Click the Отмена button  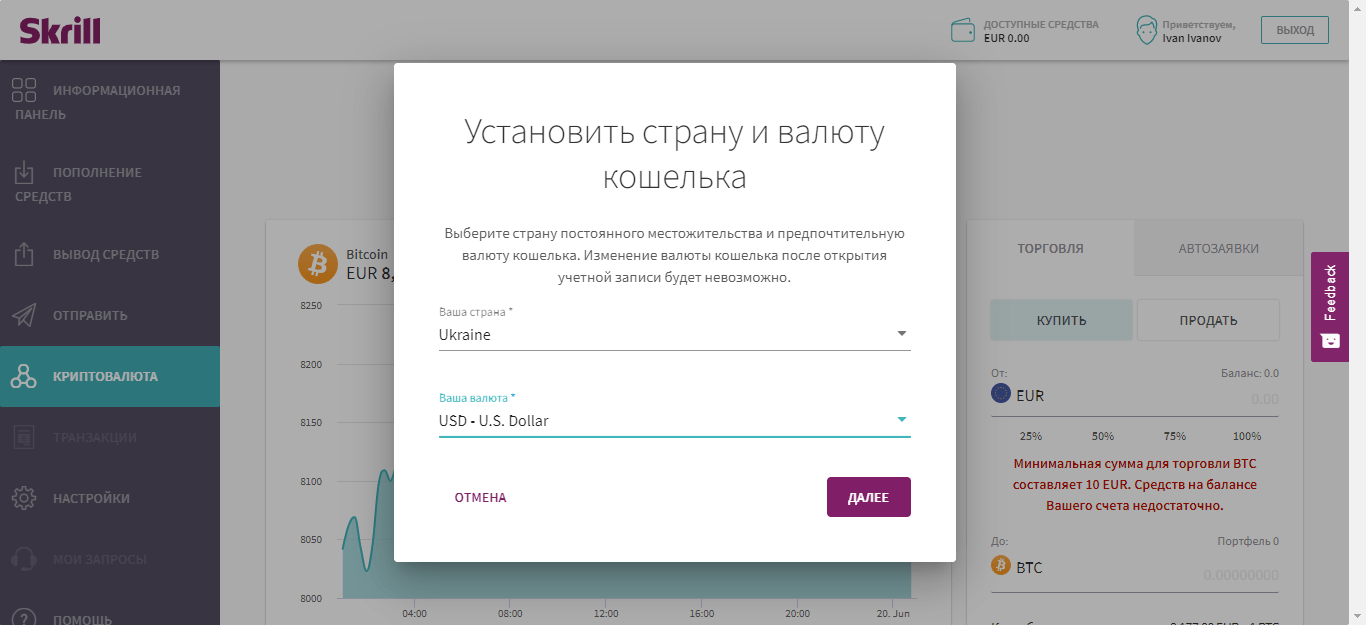(x=480, y=497)
